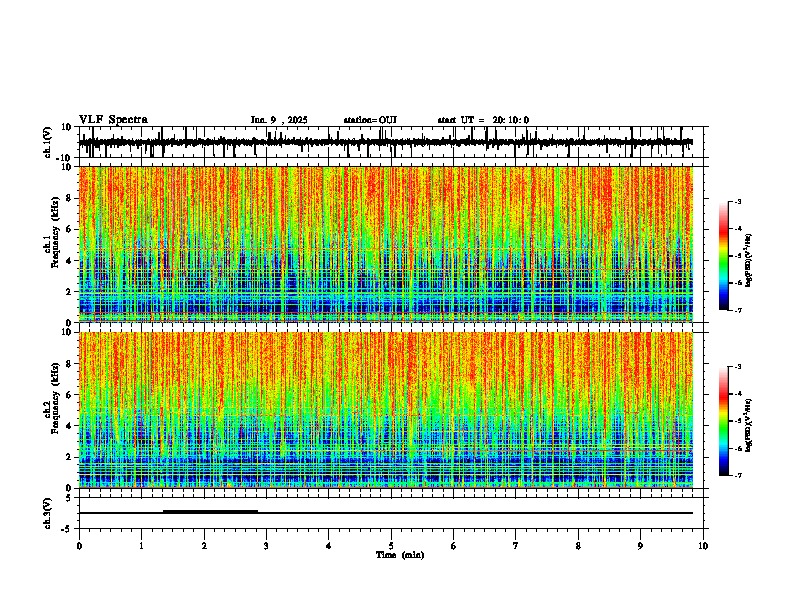Click the VLF Spectra plot title
The width and height of the screenshot is (792, 612).
(113, 120)
